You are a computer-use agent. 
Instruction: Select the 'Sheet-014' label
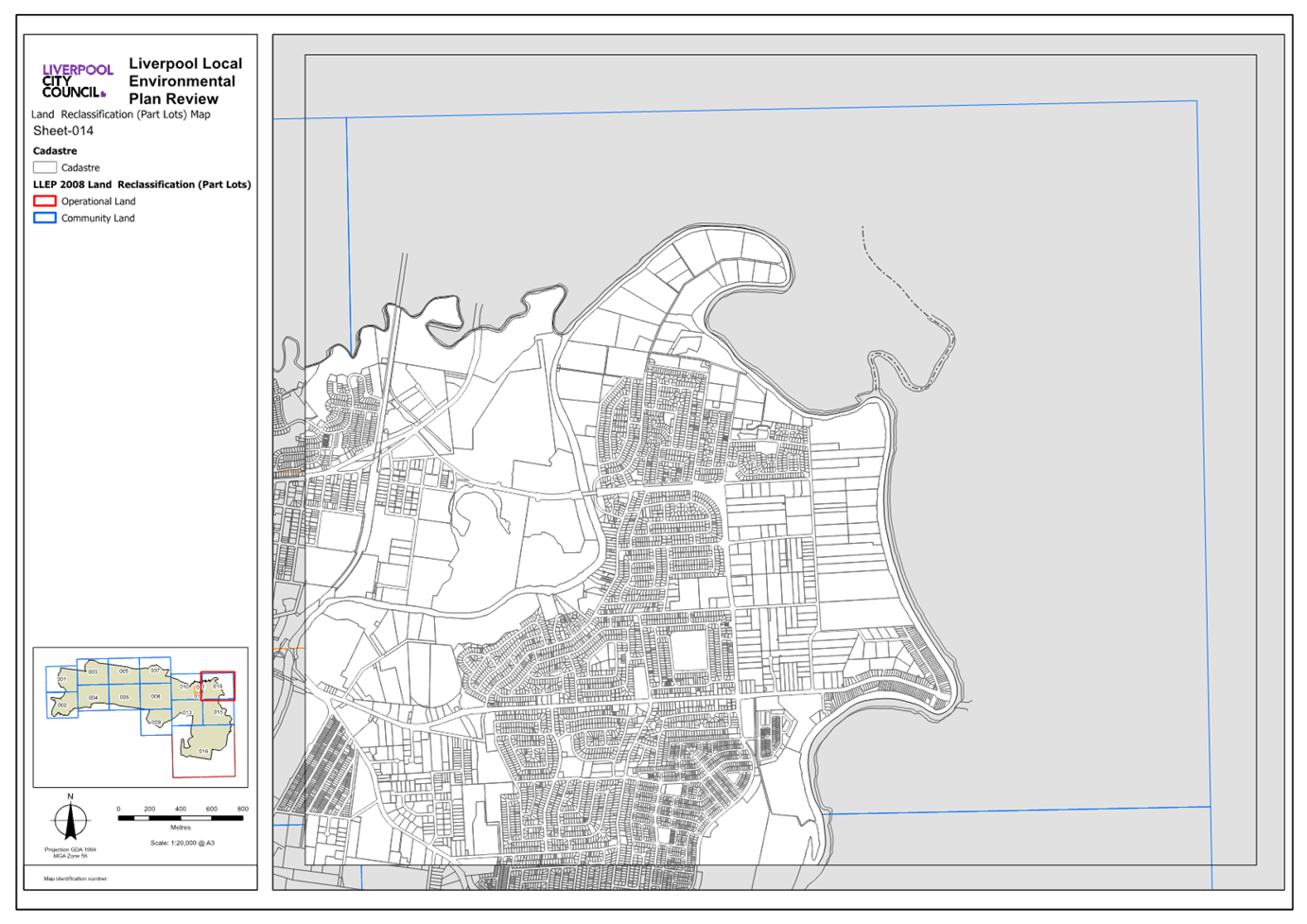coord(63,131)
